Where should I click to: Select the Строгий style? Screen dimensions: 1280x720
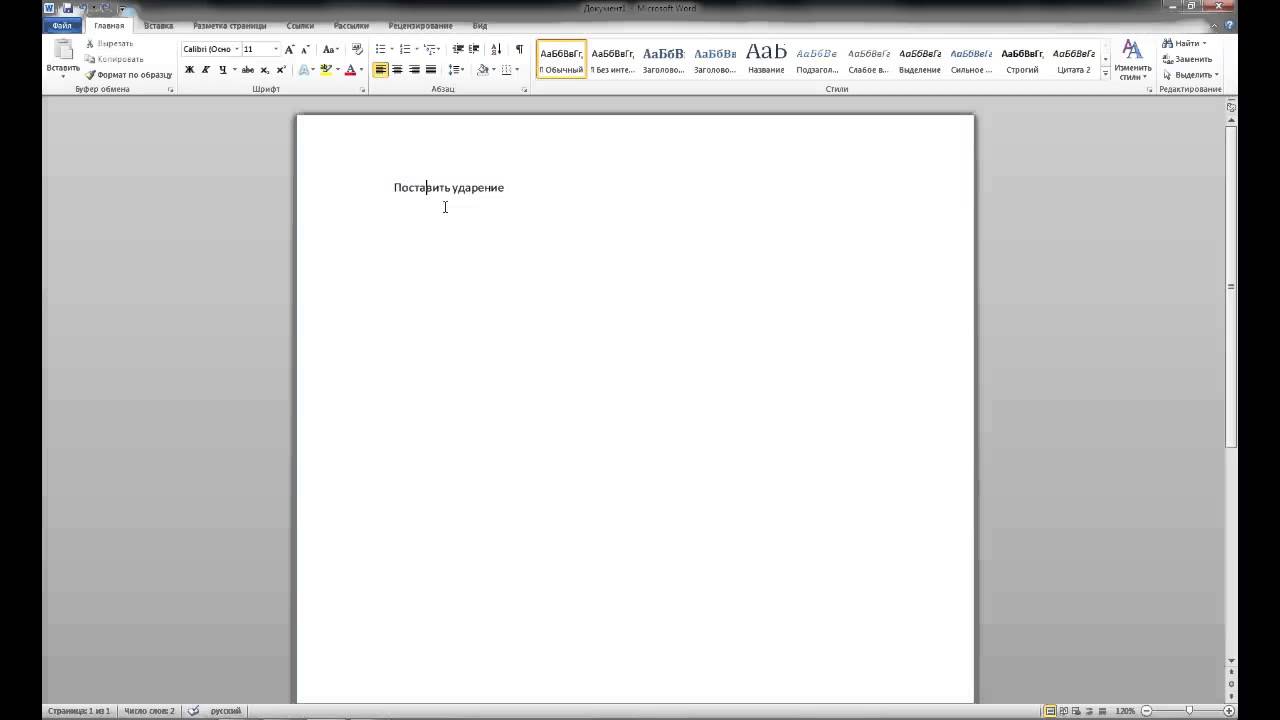point(1022,59)
